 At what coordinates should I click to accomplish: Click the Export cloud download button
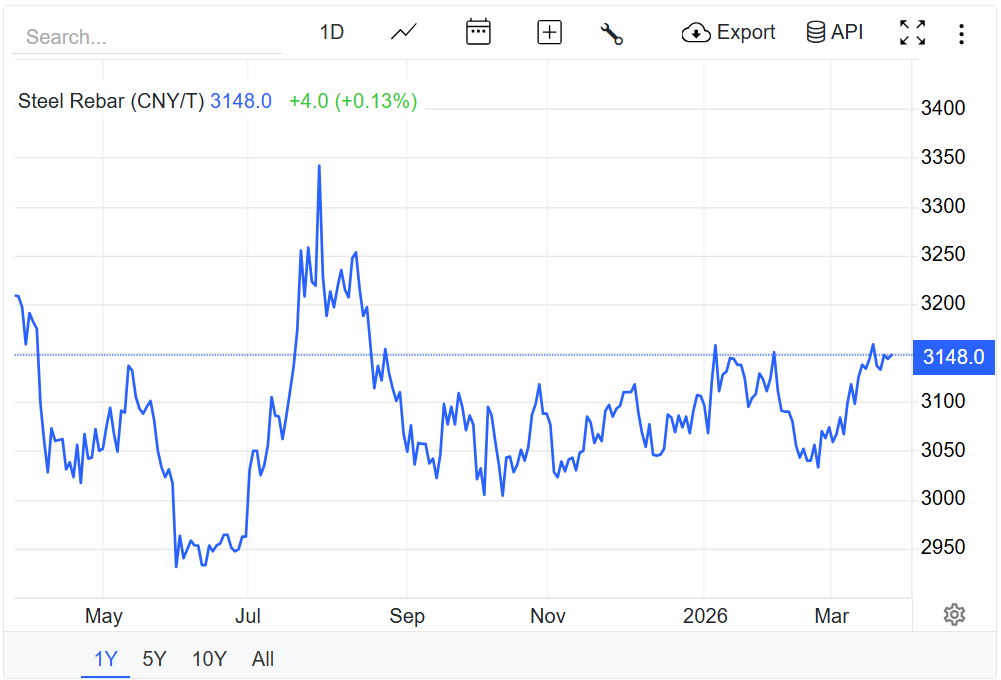(x=728, y=32)
